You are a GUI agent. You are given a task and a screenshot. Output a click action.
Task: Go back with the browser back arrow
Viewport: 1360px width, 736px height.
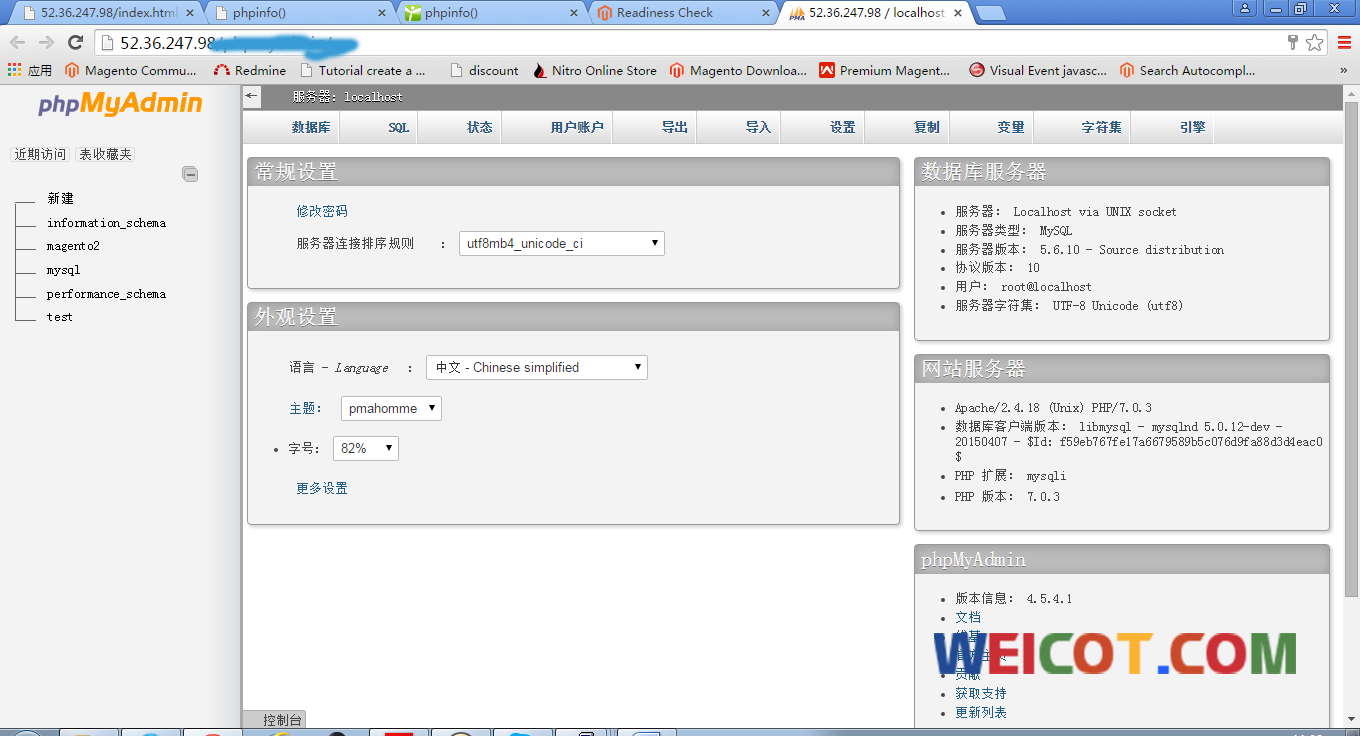(x=17, y=42)
